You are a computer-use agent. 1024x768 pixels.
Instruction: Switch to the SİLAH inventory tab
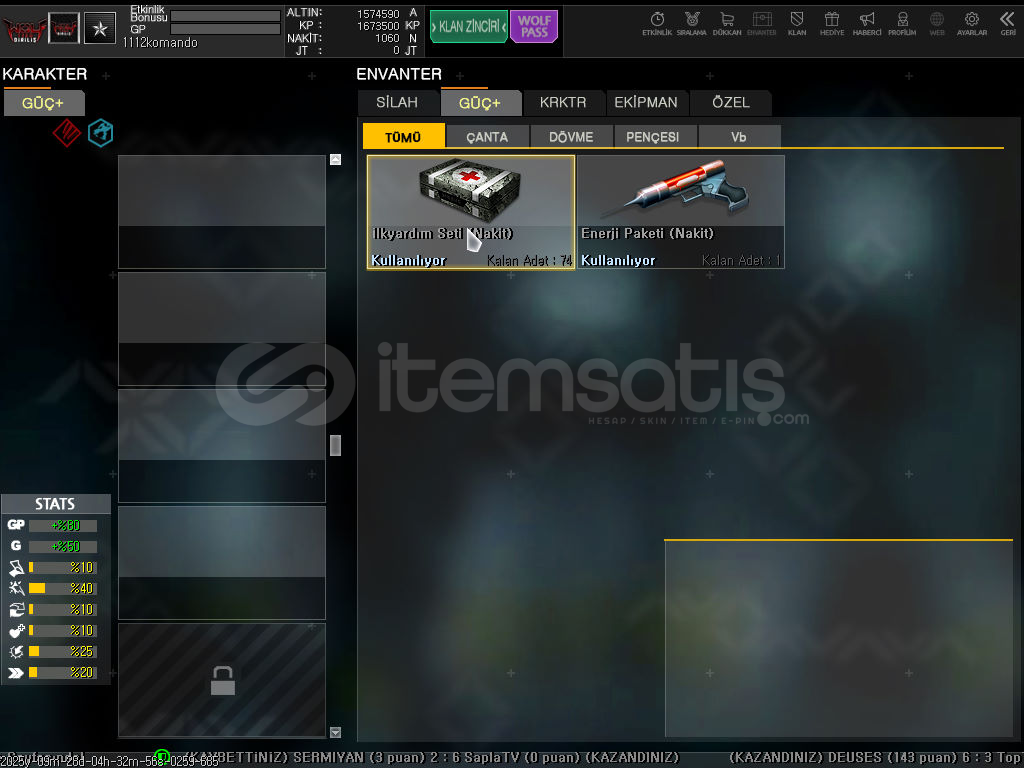[x=397, y=103]
